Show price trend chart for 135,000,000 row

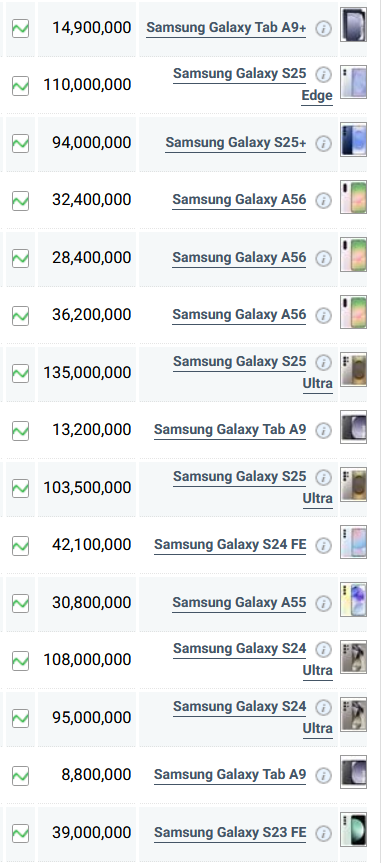pos(20,373)
